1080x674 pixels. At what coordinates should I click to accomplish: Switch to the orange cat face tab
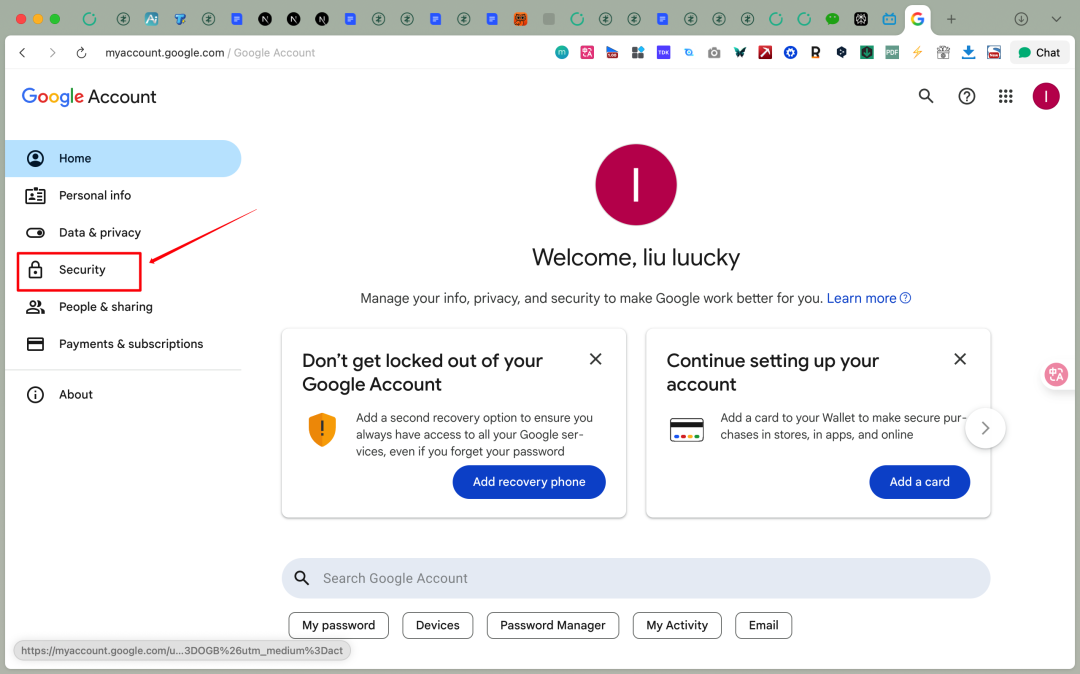click(520, 19)
